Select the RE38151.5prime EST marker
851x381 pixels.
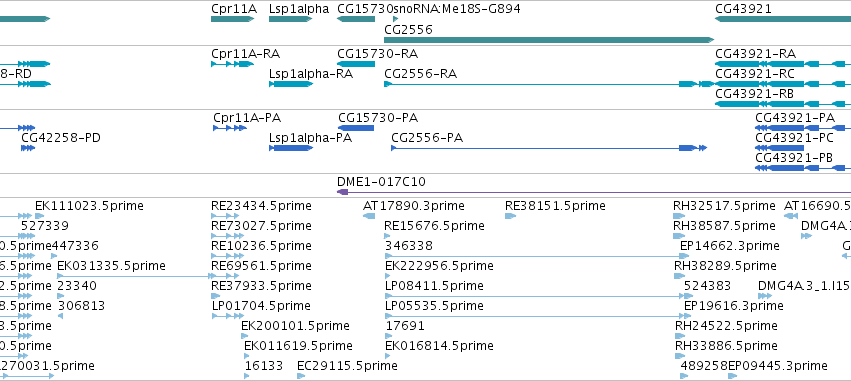pyautogui.click(x=510, y=216)
